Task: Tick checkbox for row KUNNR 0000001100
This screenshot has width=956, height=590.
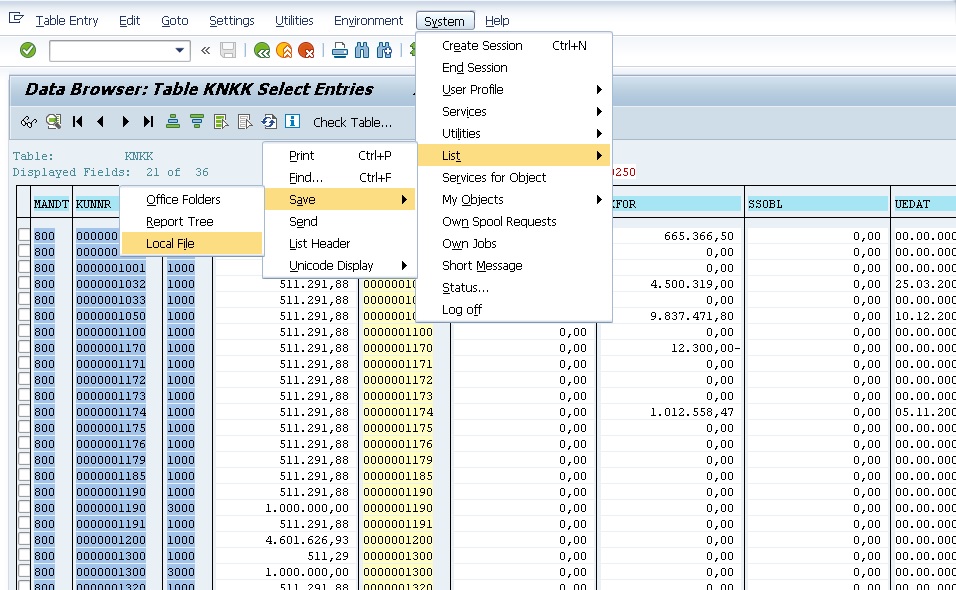Action: point(24,331)
